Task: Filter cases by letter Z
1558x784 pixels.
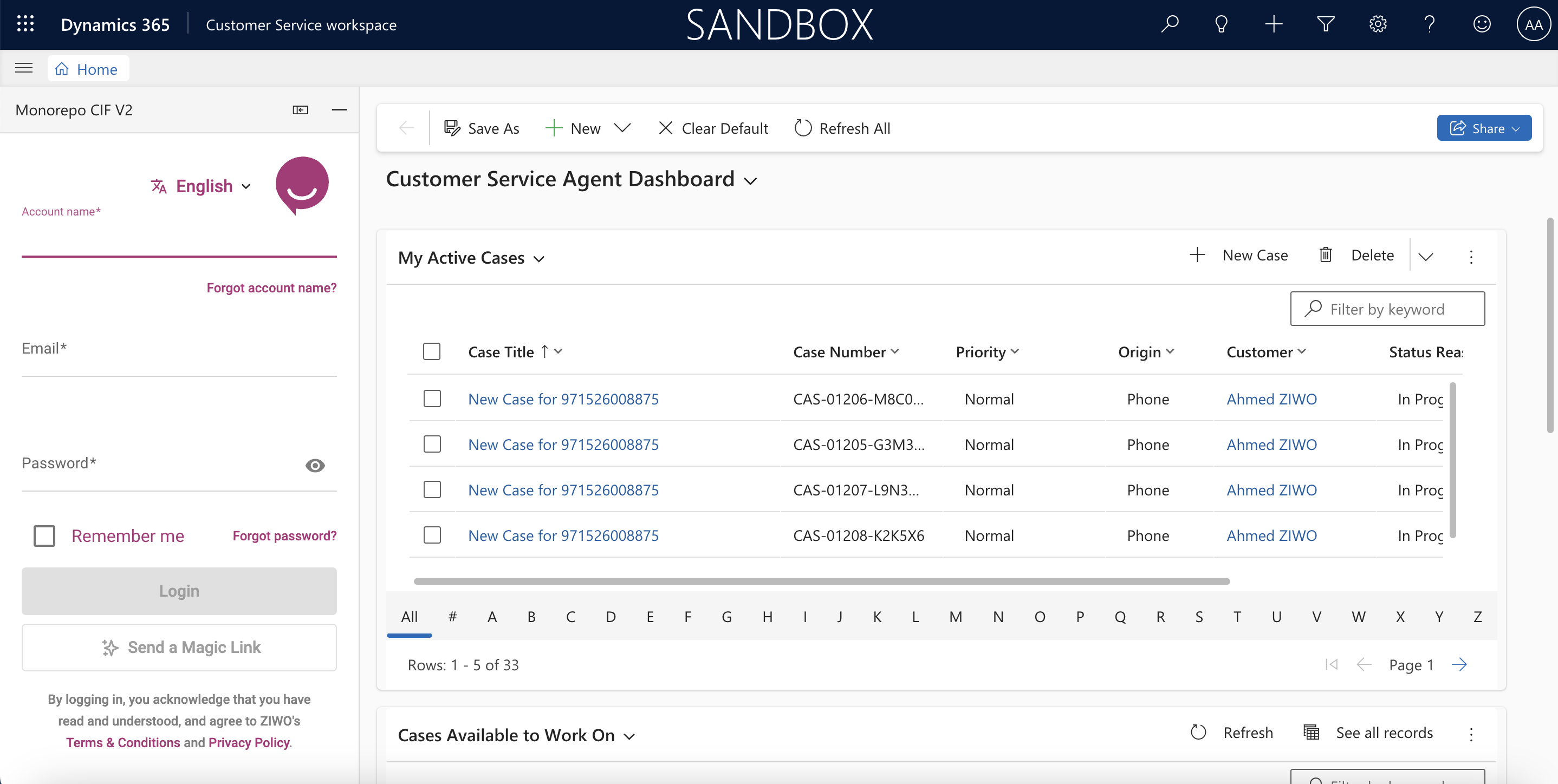Action: click(1478, 617)
